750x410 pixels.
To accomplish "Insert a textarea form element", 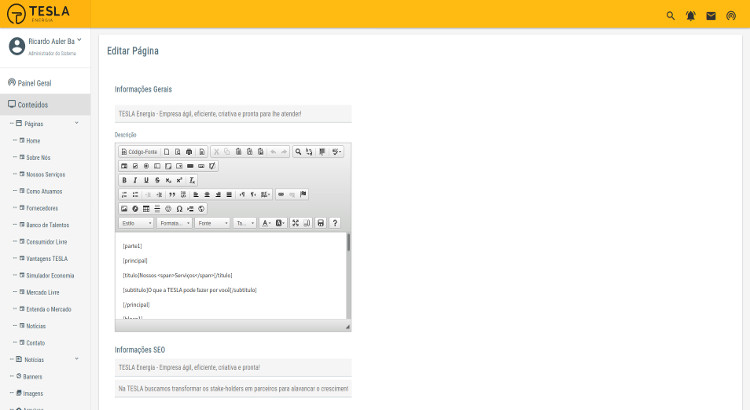I will click(x=168, y=166).
